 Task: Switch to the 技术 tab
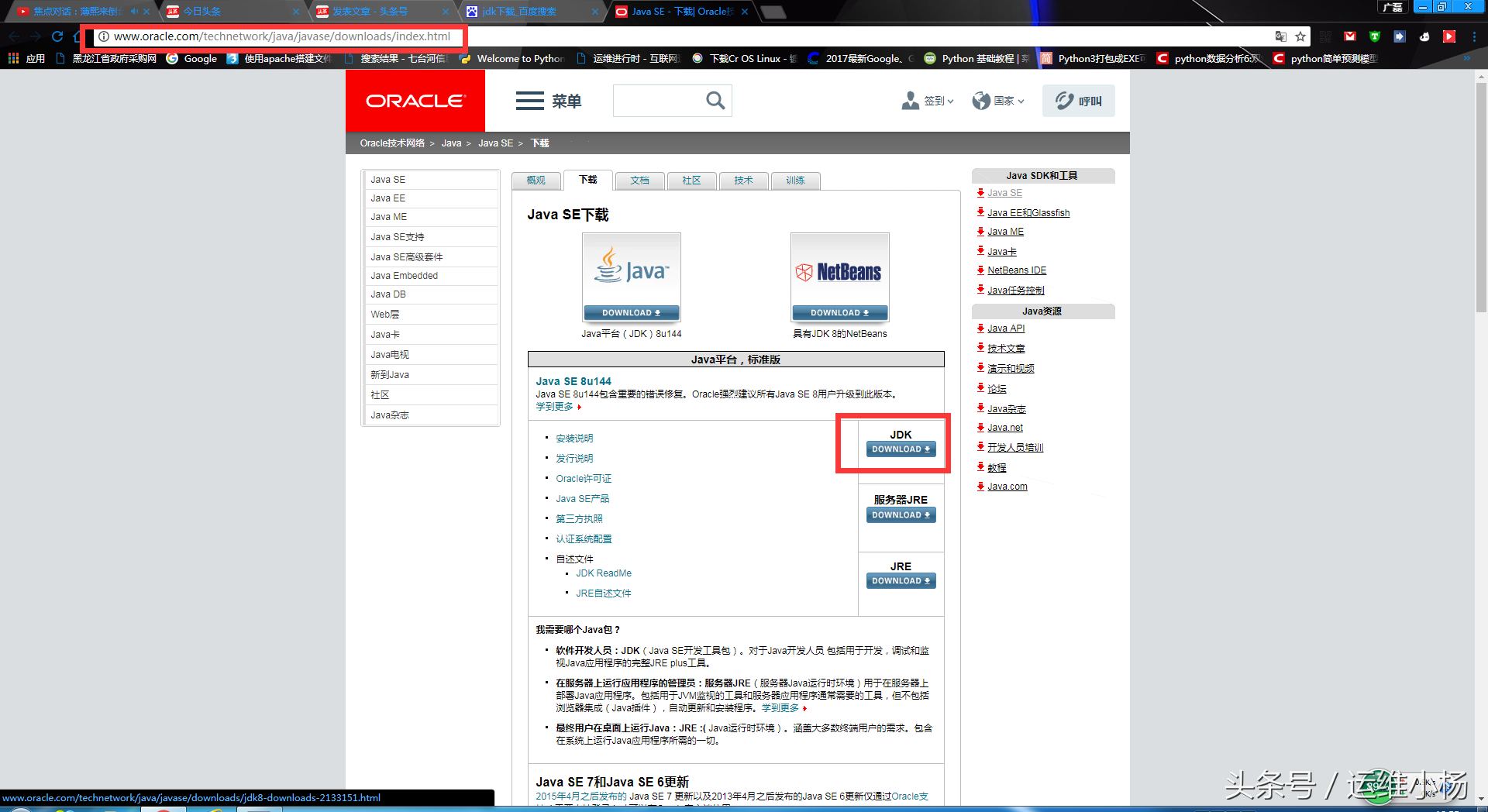[x=744, y=181]
